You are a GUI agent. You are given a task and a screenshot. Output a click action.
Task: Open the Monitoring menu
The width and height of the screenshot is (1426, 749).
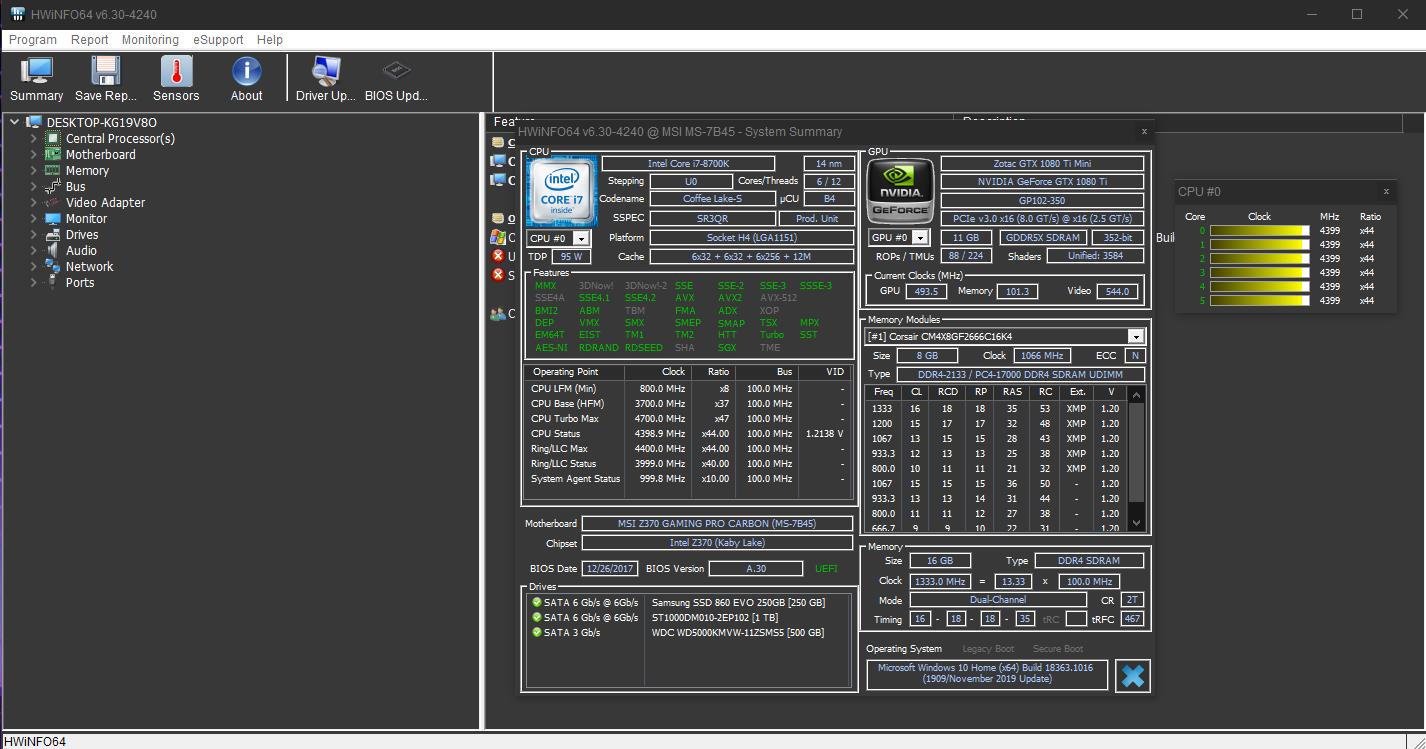(x=150, y=40)
